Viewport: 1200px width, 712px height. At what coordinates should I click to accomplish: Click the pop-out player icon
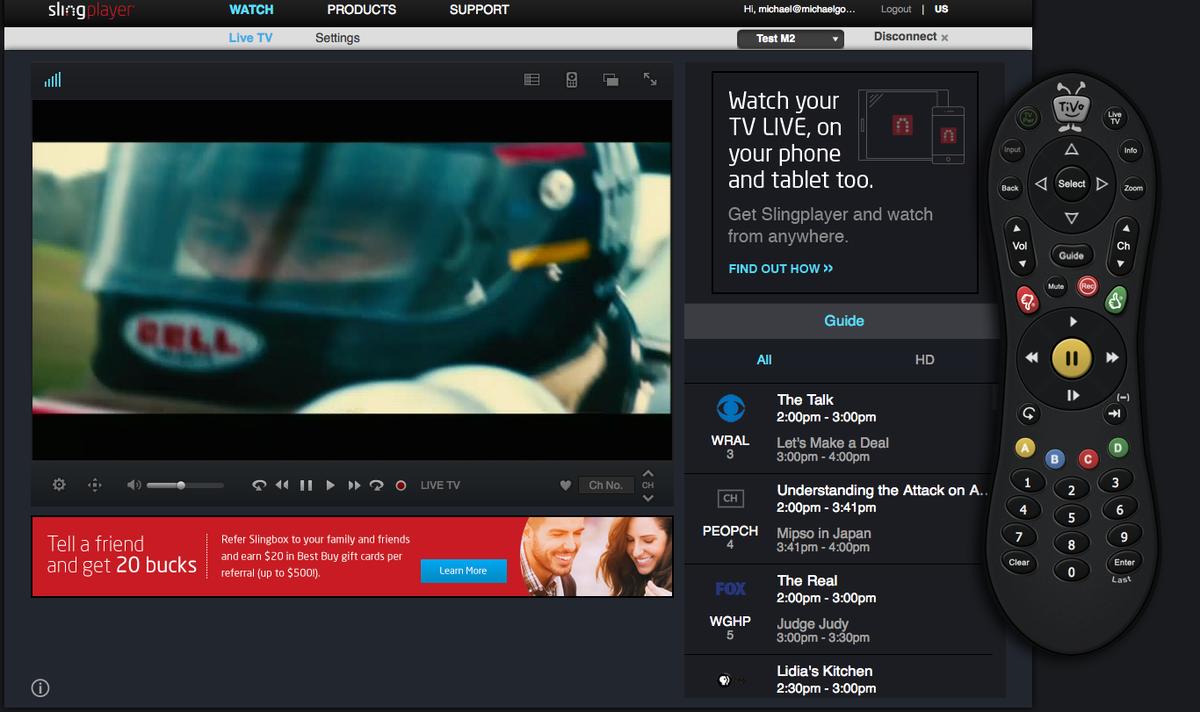coord(610,79)
